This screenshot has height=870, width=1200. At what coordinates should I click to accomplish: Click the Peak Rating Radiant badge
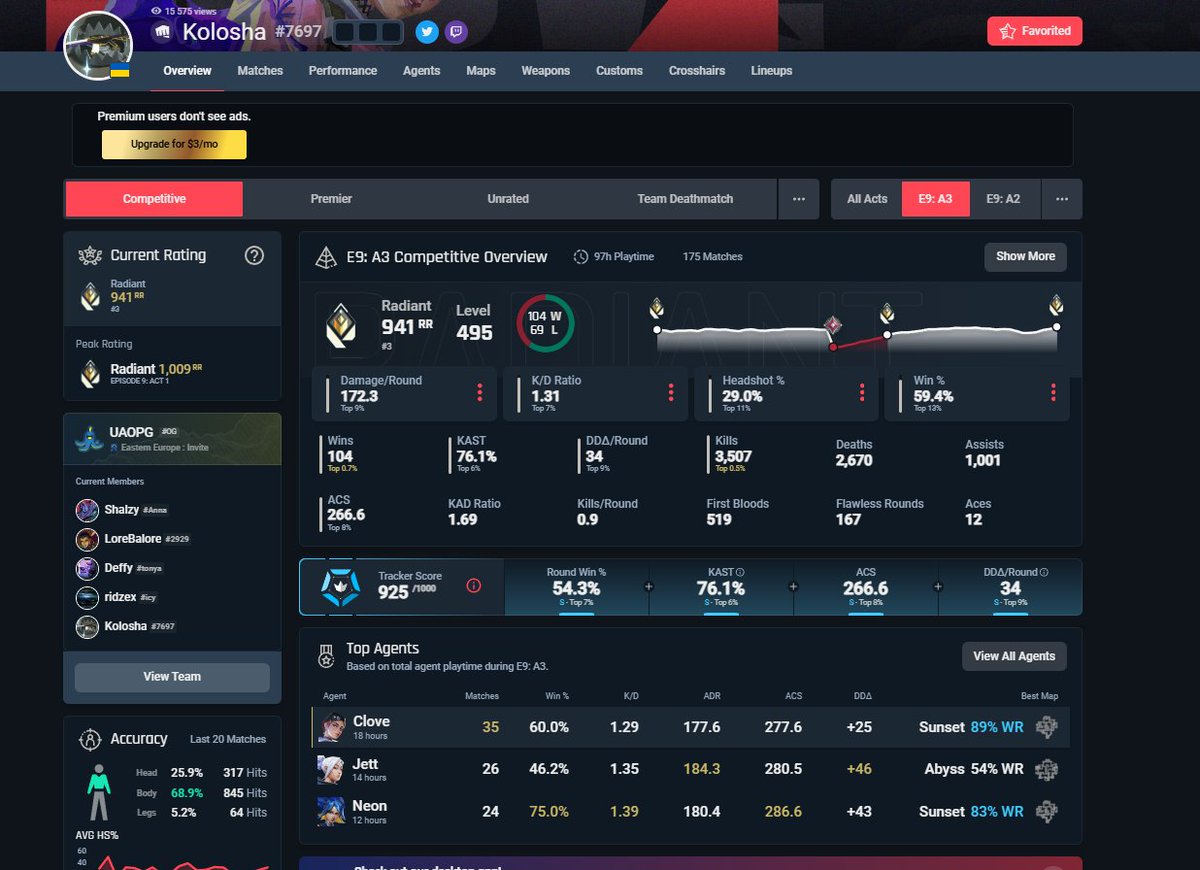[x=90, y=374]
